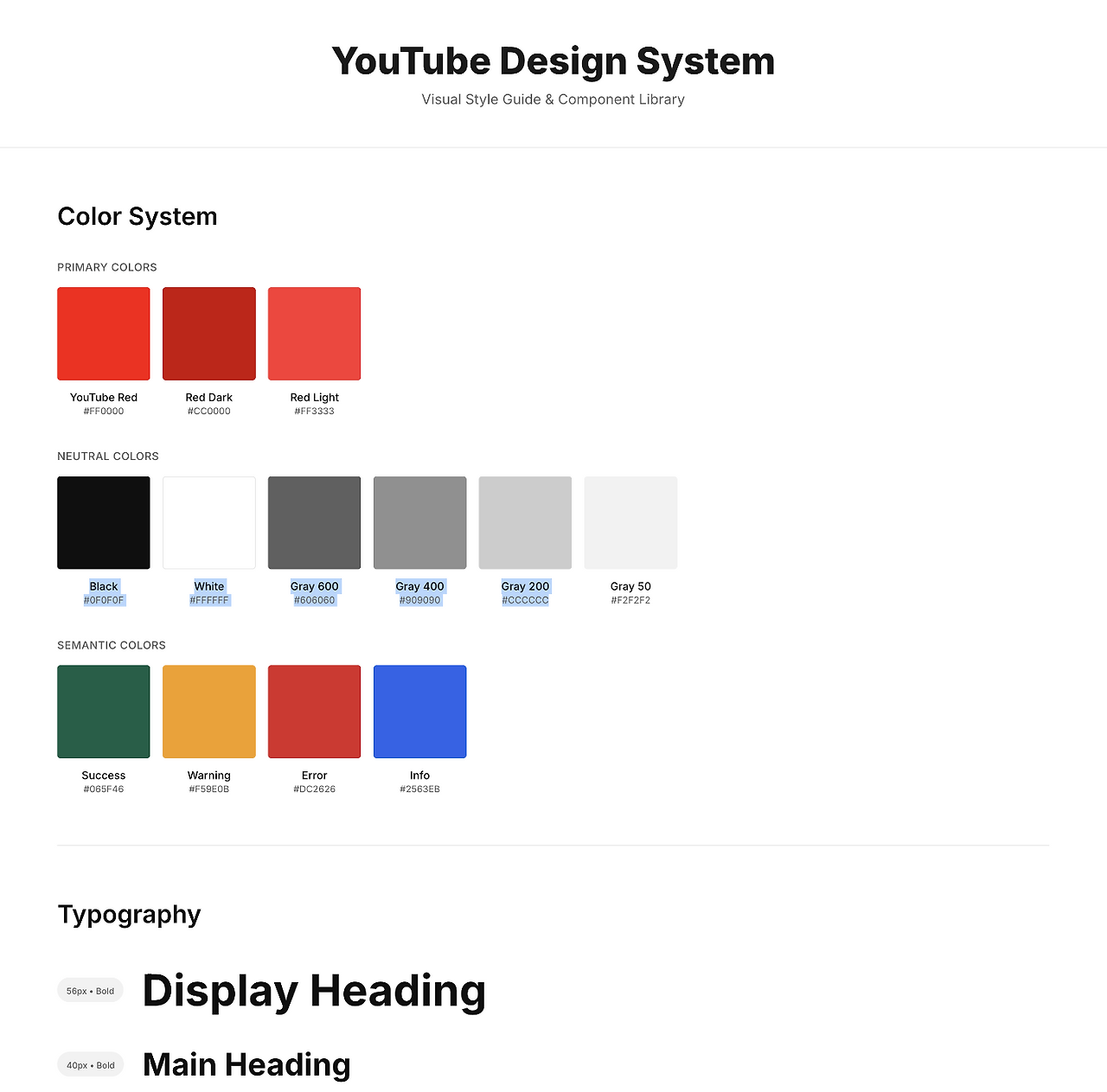Click the "Gray 600" label text
Screen dimensions: 1107x1092
(x=315, y=586)
